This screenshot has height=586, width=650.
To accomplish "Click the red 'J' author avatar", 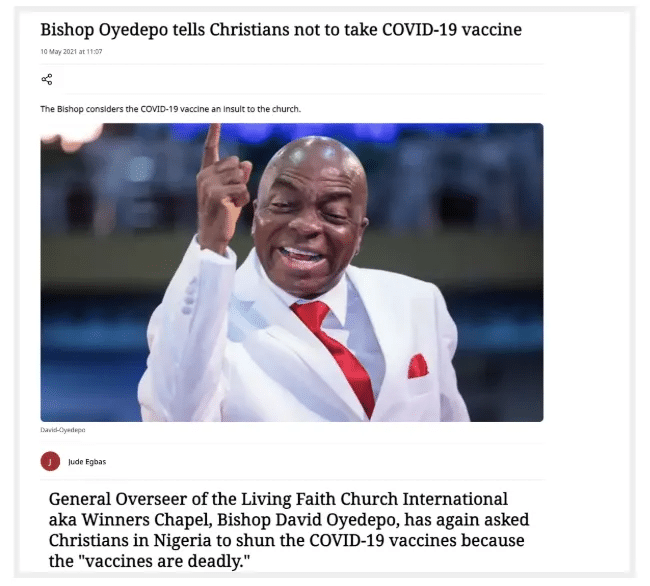I will (50, 461).
